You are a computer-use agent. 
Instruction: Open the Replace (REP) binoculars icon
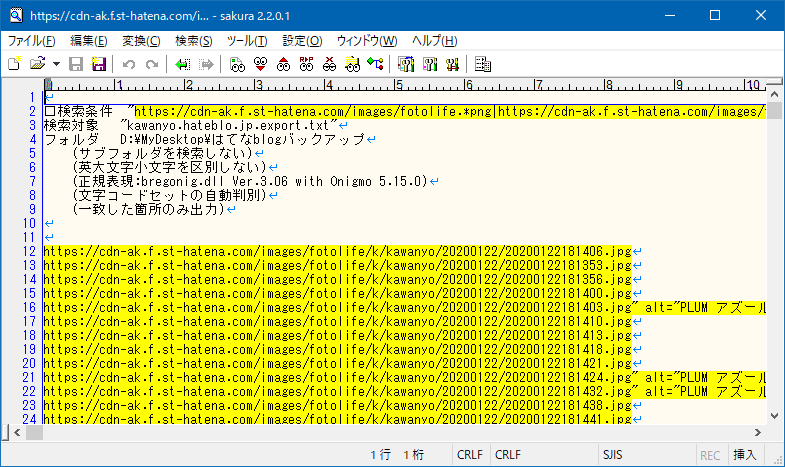(306, 64)
